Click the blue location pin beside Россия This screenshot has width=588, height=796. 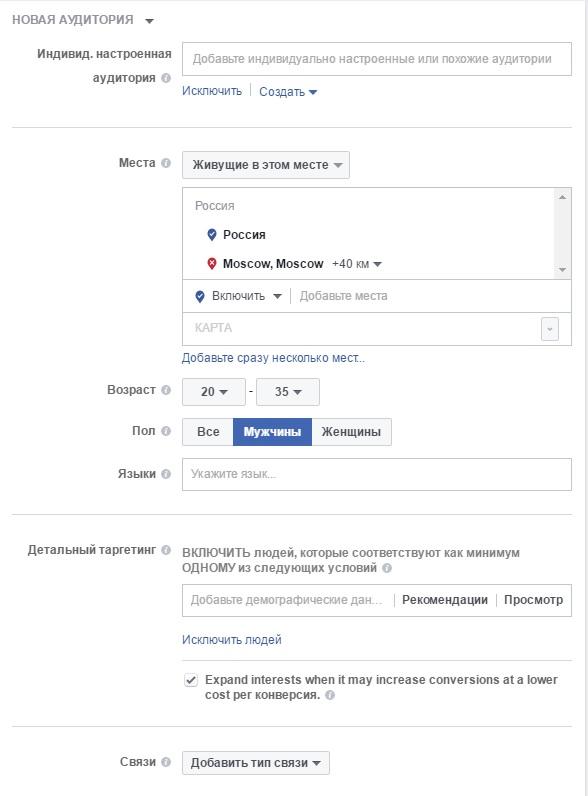pos(212,235)
